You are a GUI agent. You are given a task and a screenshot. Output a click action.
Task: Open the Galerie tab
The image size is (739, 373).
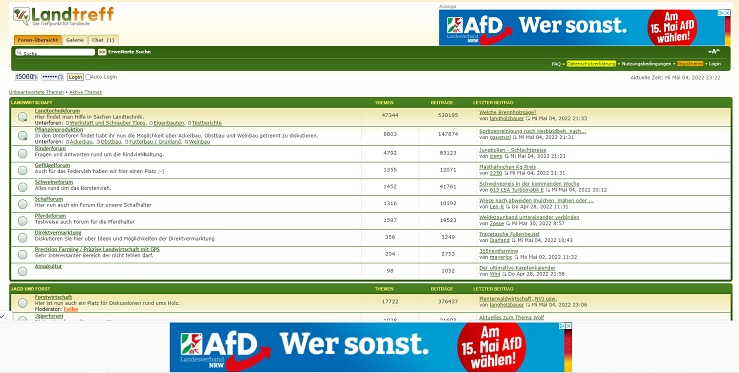[x=75, y=40]
